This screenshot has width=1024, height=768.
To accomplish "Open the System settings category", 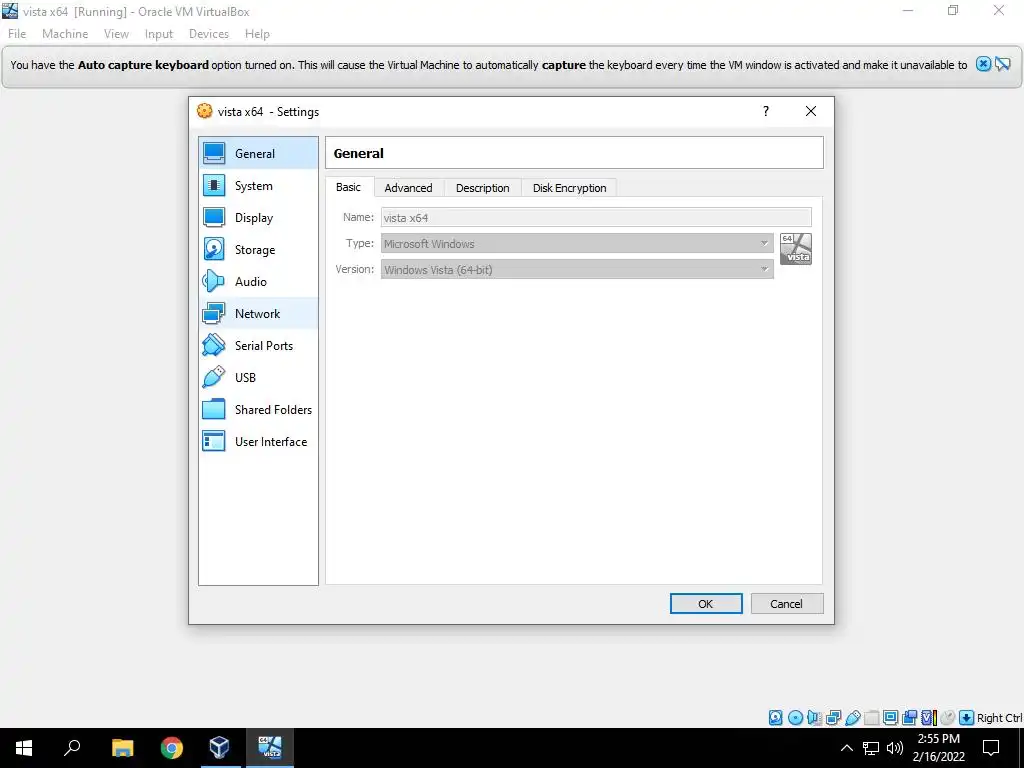I will (258, 185).
